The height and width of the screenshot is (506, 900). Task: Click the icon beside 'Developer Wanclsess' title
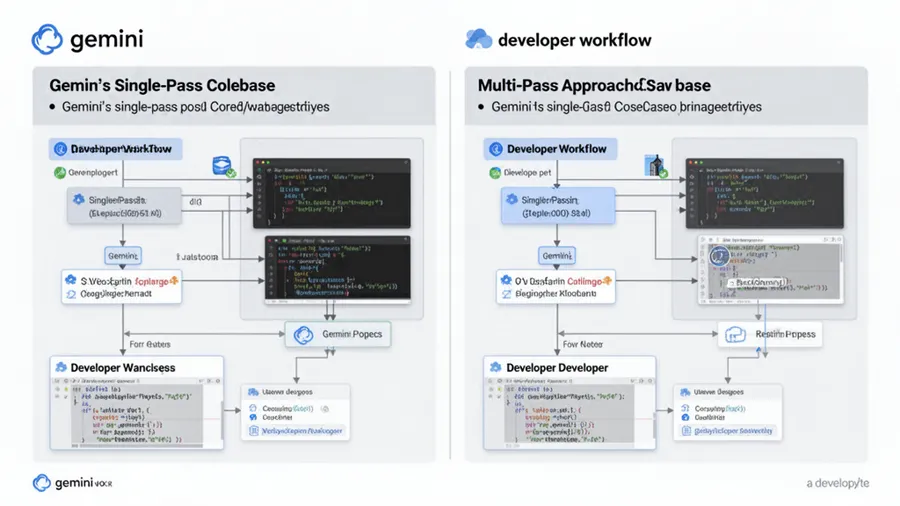tap(61, 367)
